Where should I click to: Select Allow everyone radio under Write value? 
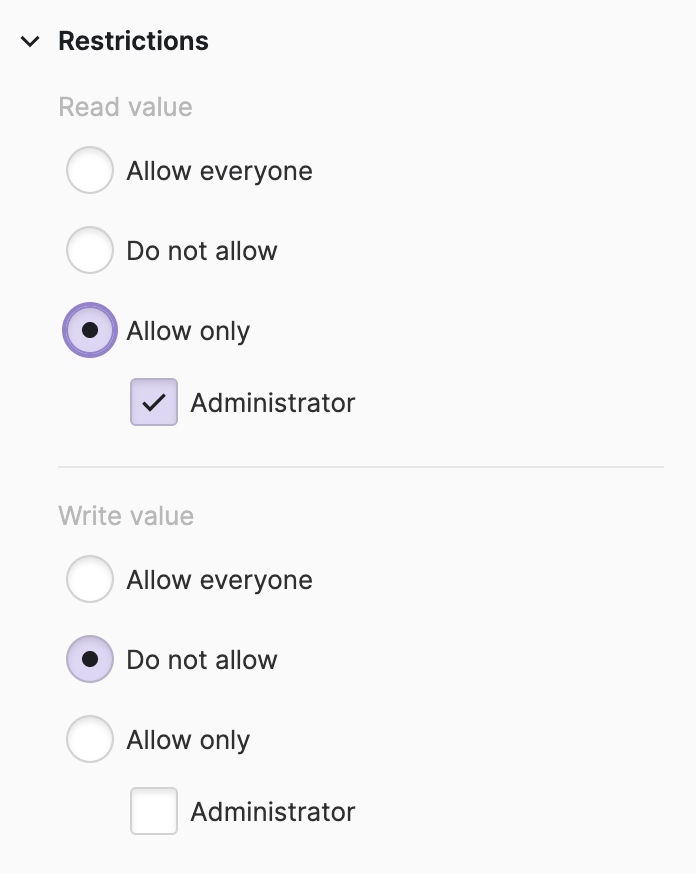[90, 580]
